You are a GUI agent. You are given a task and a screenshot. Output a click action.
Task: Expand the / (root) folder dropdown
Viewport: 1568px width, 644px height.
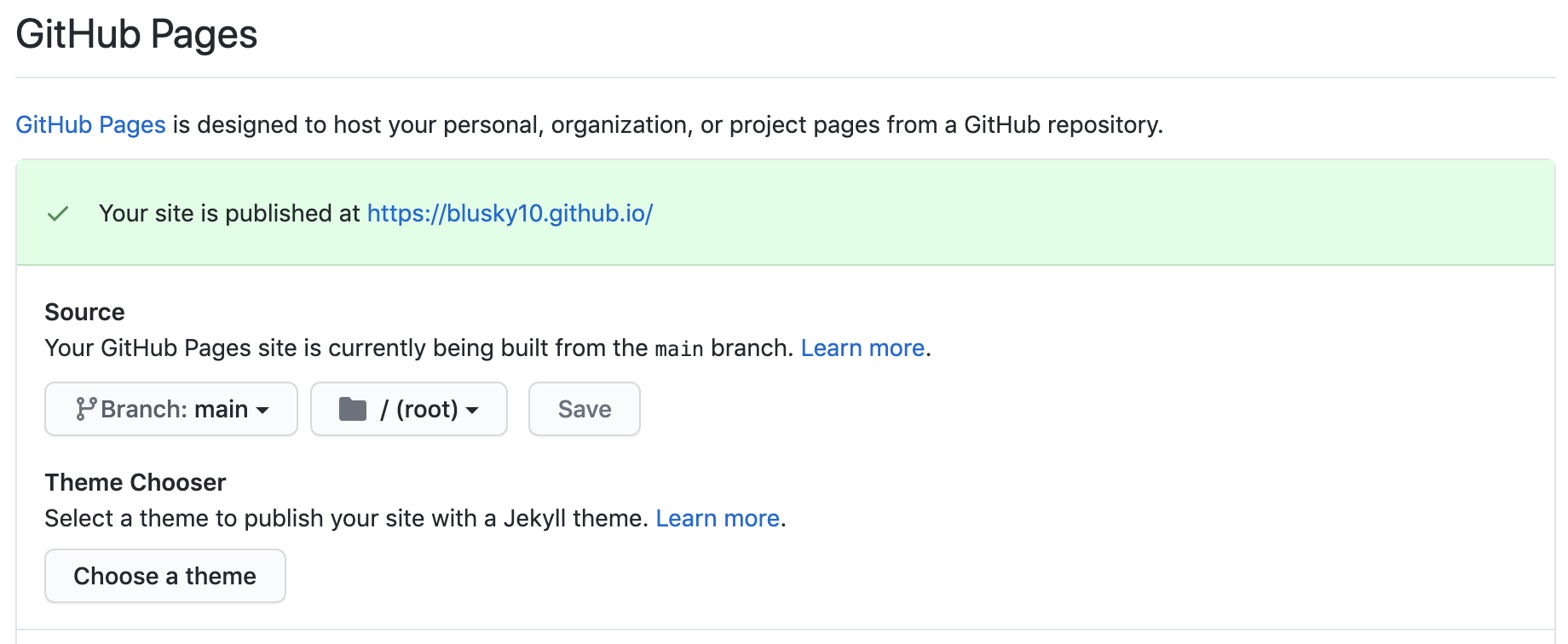(409, 409)
